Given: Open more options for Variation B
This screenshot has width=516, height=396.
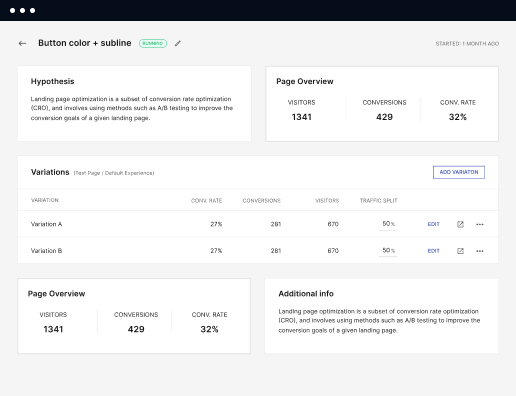Looking at the screenshot, I should (480, 251).
